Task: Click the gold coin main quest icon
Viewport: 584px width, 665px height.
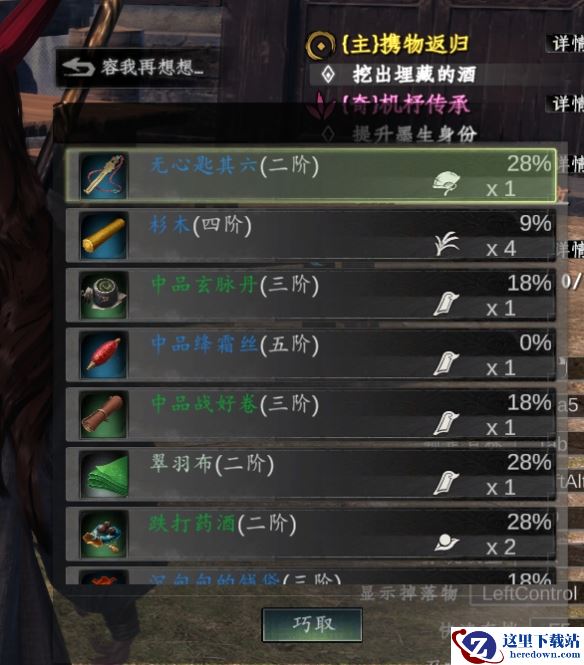Action: [320, 45]
